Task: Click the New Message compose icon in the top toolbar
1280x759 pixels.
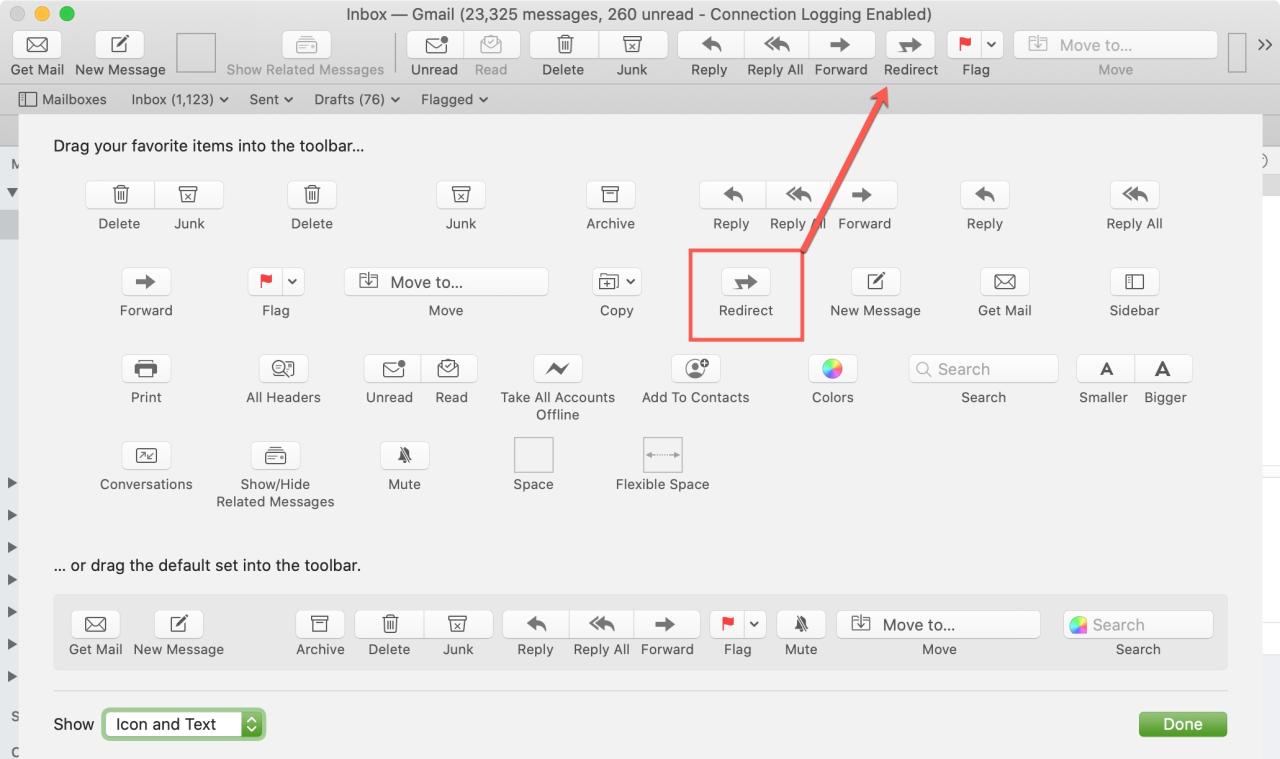Action: [120, 46]
